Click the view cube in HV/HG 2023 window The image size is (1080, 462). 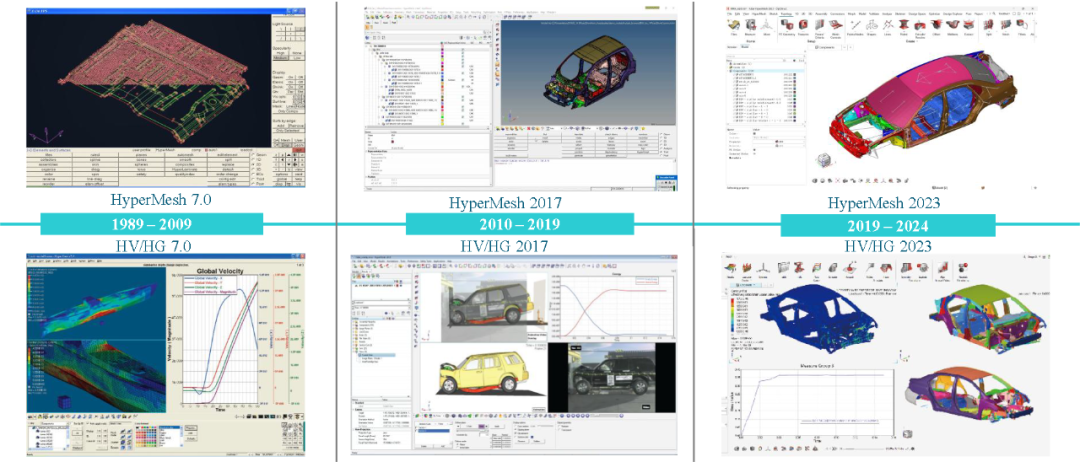click(x=908, y=435)
